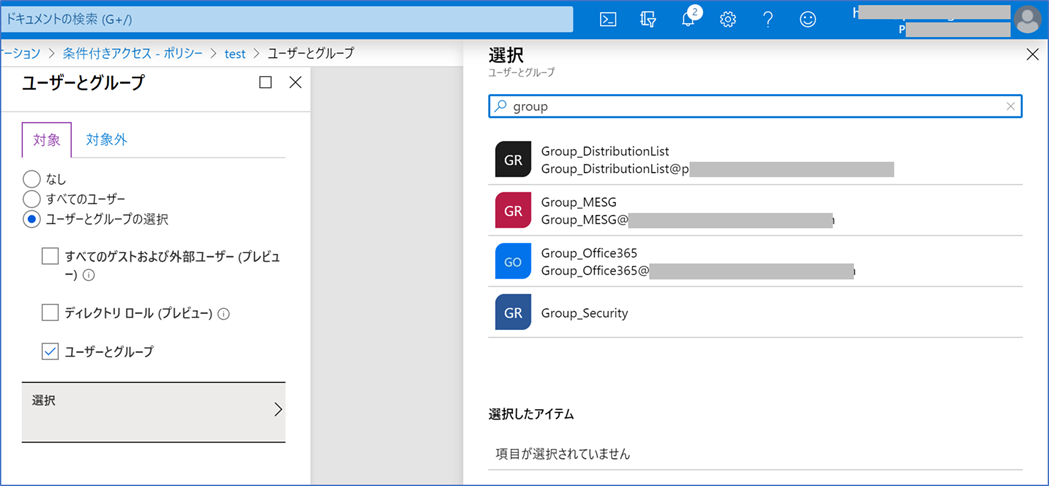Check ディレクトリ ロール (プレビュー) checkbox

[50, 312]
